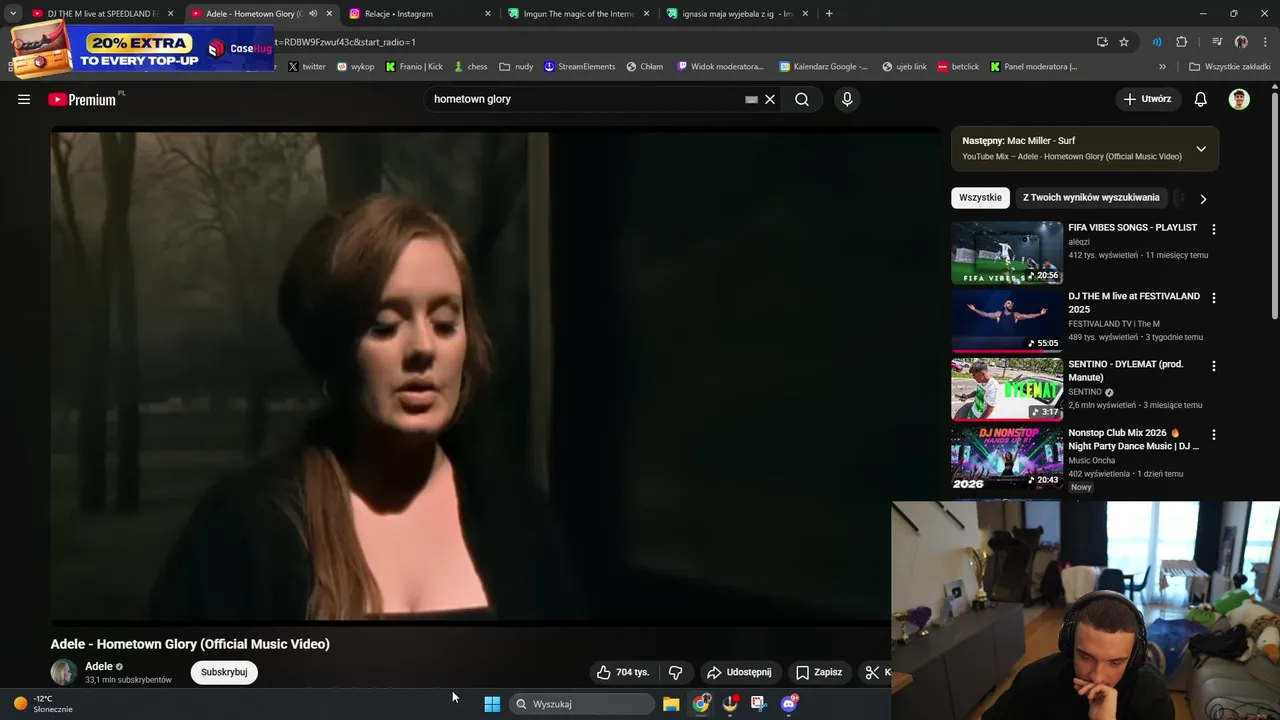1280x720 pixels.
Task: Open 'Wszystkie zakładki' bookmarks folder
Action: click(1229, 67)
